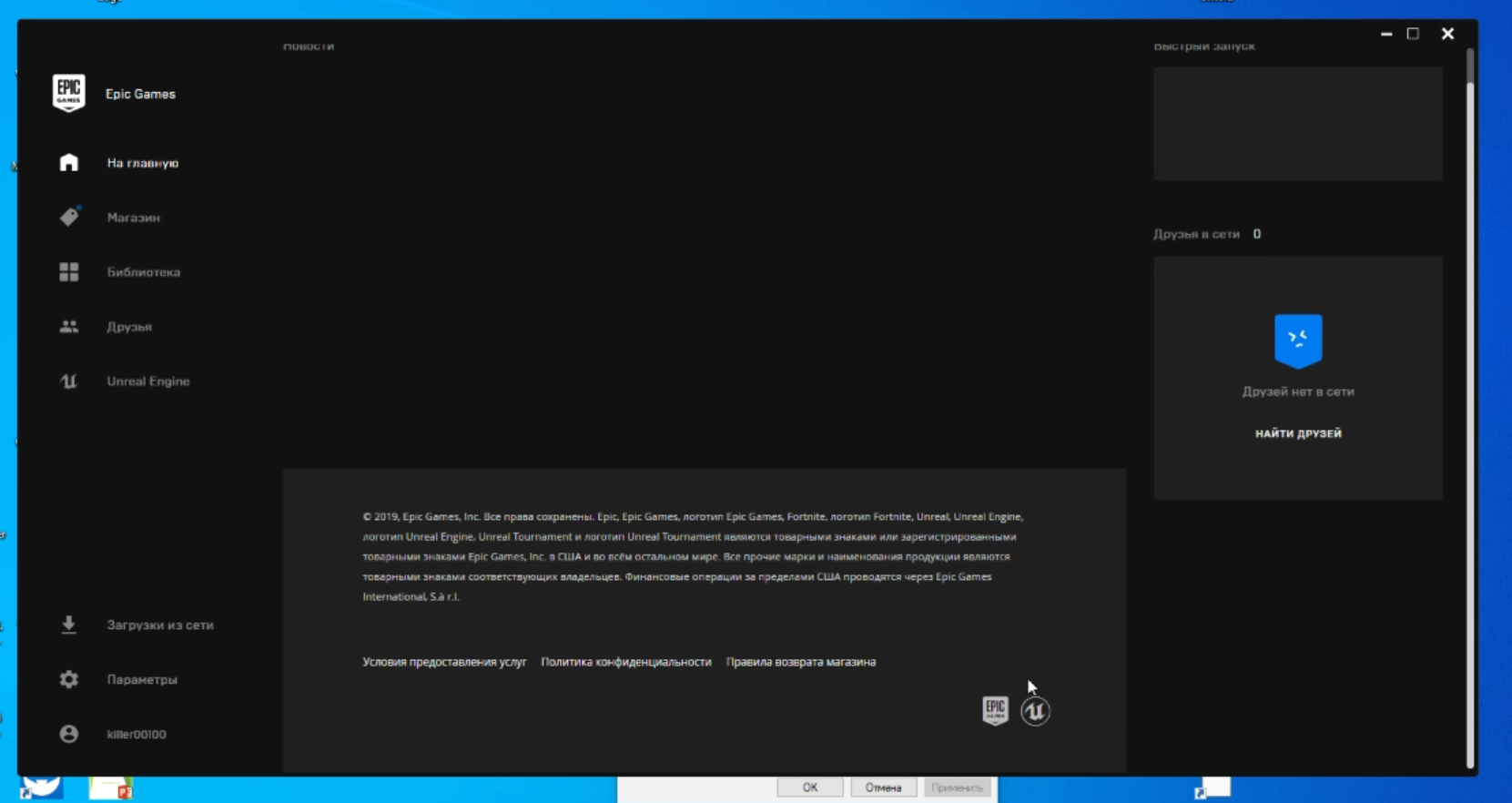Click the Store tag icon
Viewport: 1512px width, 803px height.
tap(69, 217)
